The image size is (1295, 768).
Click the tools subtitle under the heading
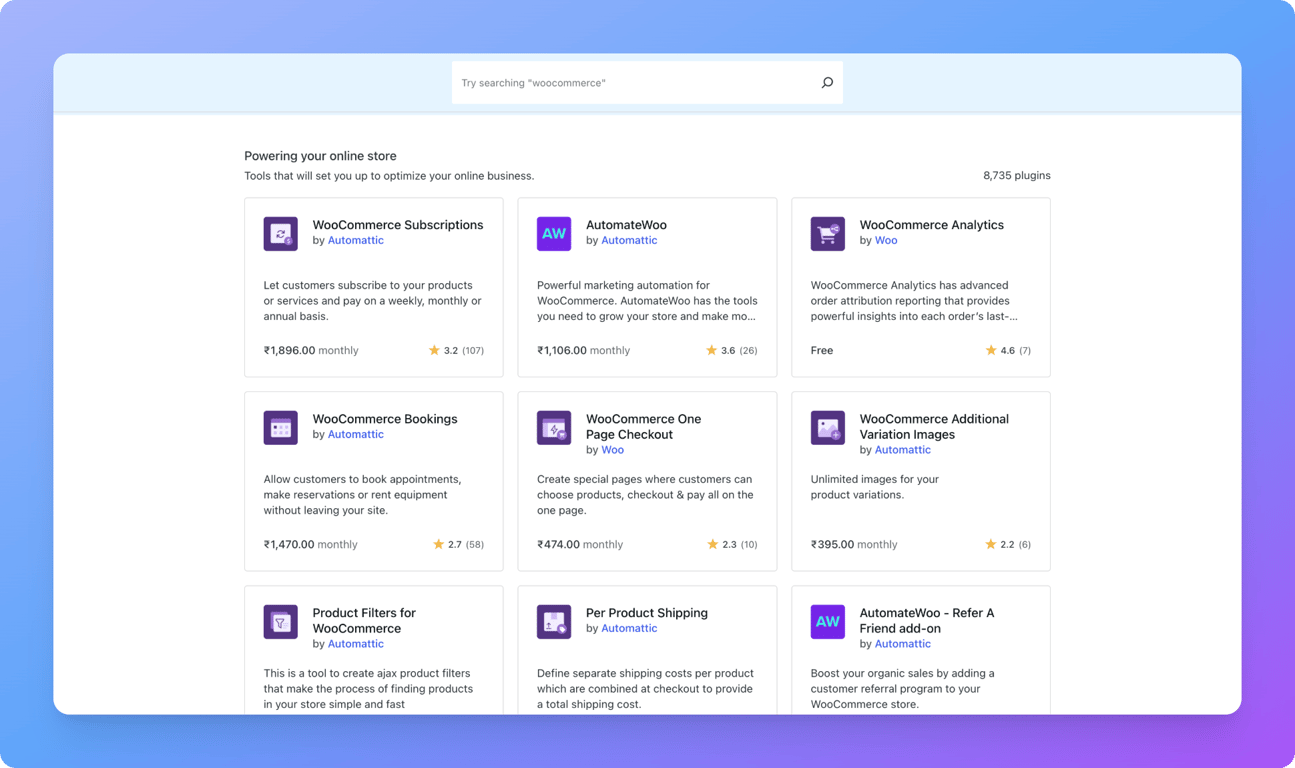point(389,176)
